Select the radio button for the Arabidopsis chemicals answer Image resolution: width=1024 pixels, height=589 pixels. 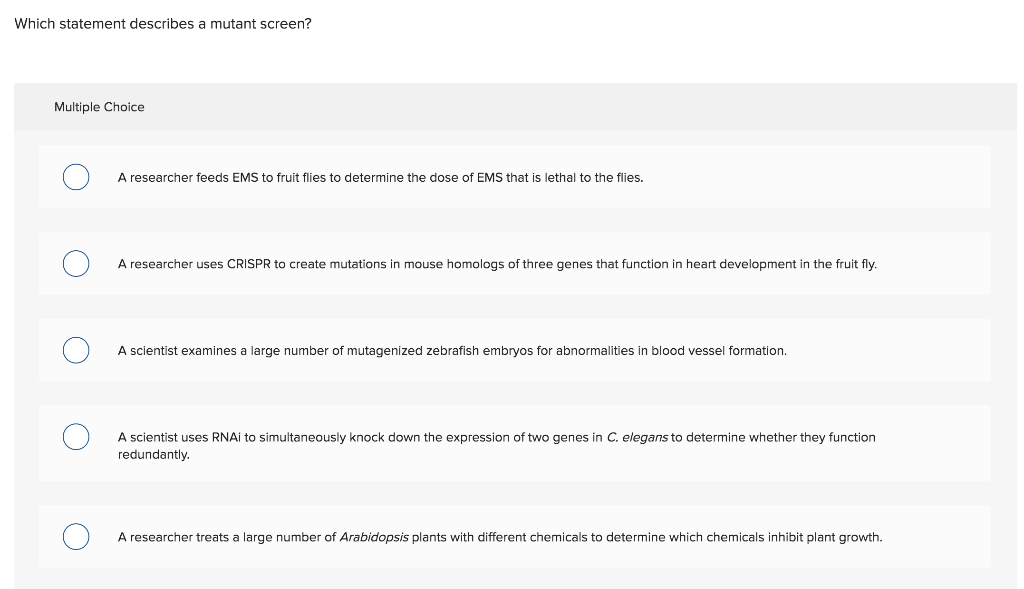pos(76,536)
